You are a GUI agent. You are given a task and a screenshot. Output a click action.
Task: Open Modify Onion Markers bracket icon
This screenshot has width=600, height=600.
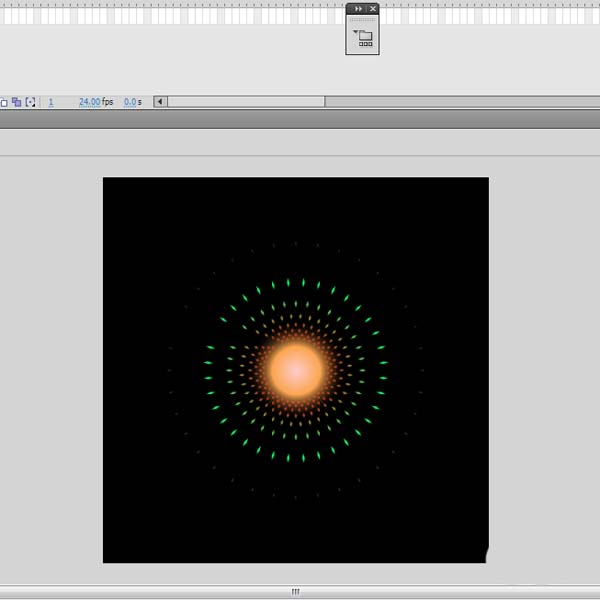pyautogui.click(x=30, y=102)
